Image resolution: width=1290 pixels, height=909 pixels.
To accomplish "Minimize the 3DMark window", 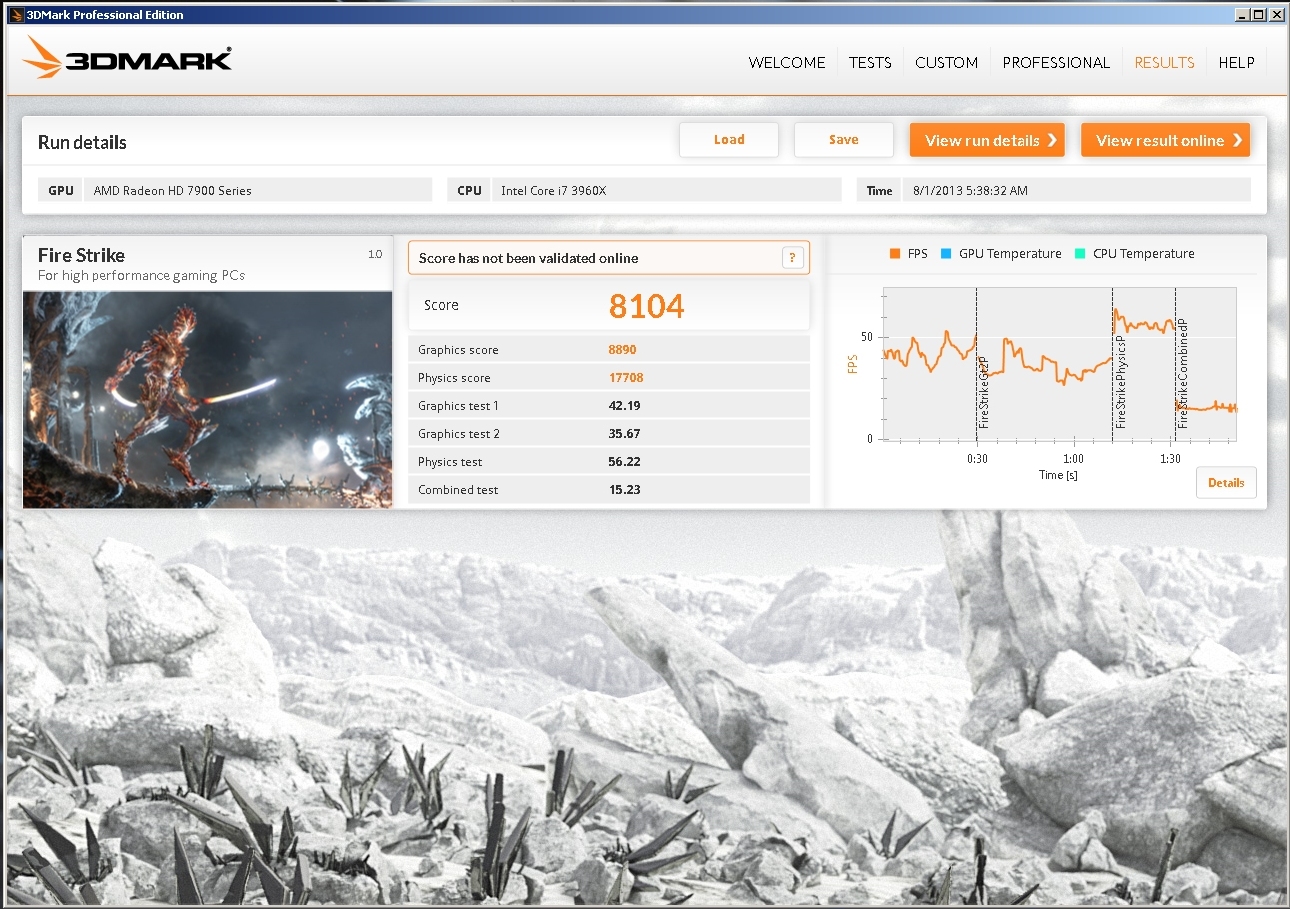I will pos(1242,14).
